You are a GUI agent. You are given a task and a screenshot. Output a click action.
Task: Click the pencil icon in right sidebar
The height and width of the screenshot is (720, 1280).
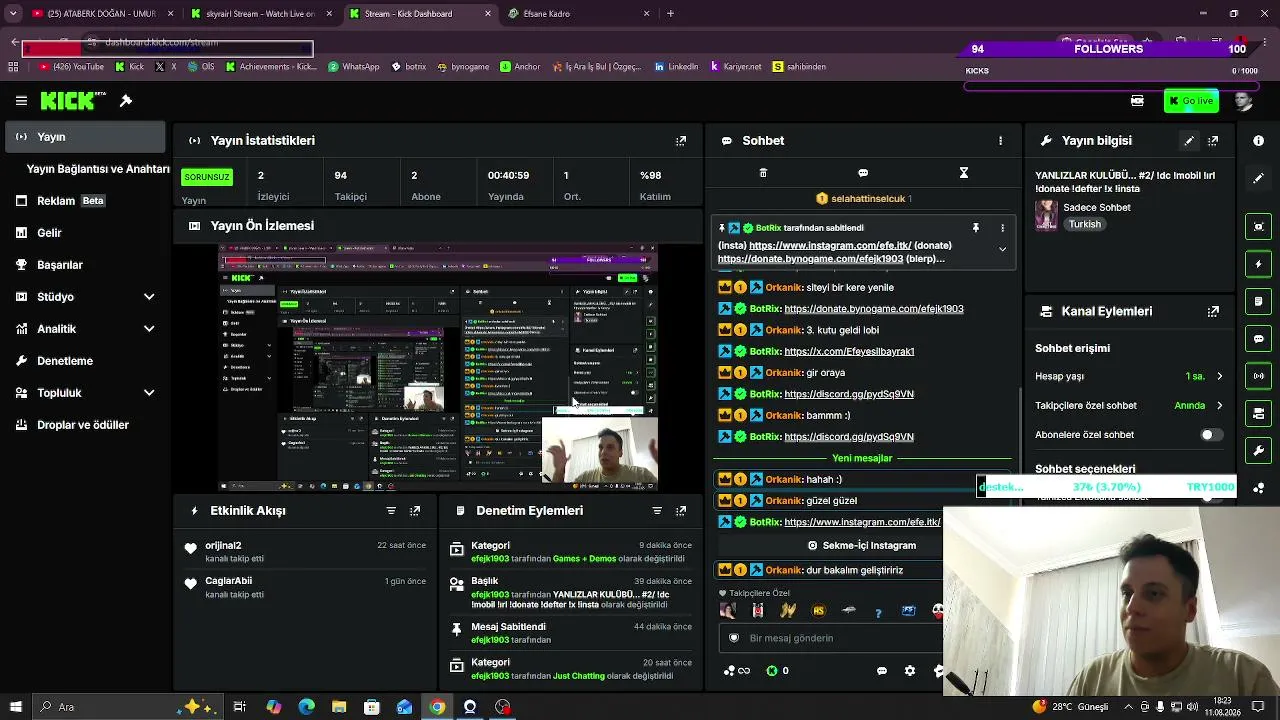(x=1259, y=178)
